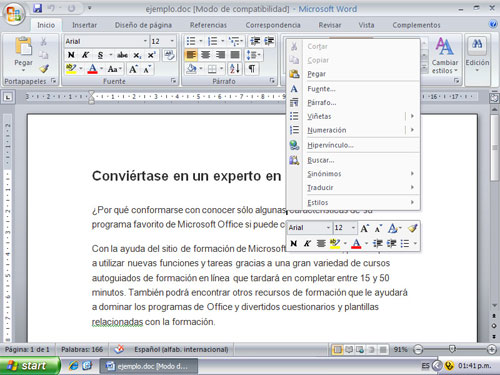The height and width of the screenshot is (375, 500).
Task: Toggle strikethrough (abc) in the ribbon
Action: [122, 55]
